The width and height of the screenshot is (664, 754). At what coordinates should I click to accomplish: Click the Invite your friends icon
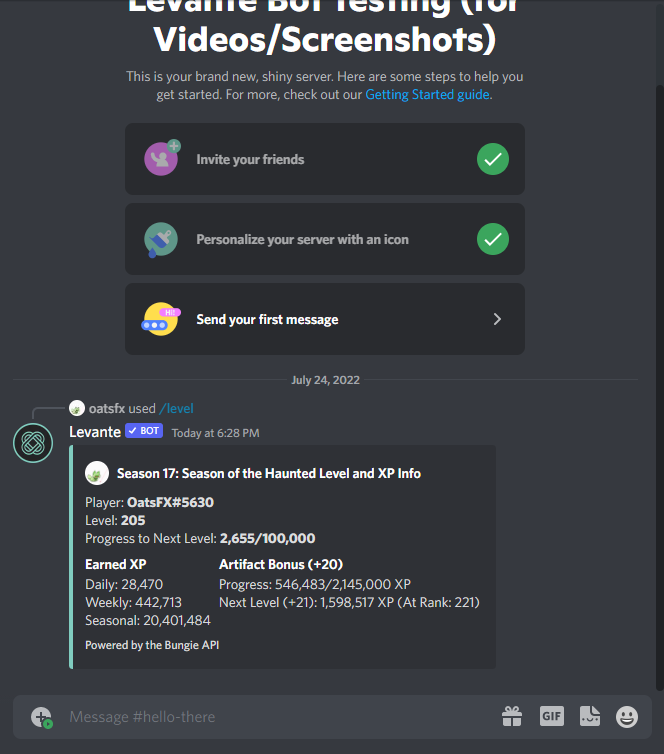pos(162,158)
